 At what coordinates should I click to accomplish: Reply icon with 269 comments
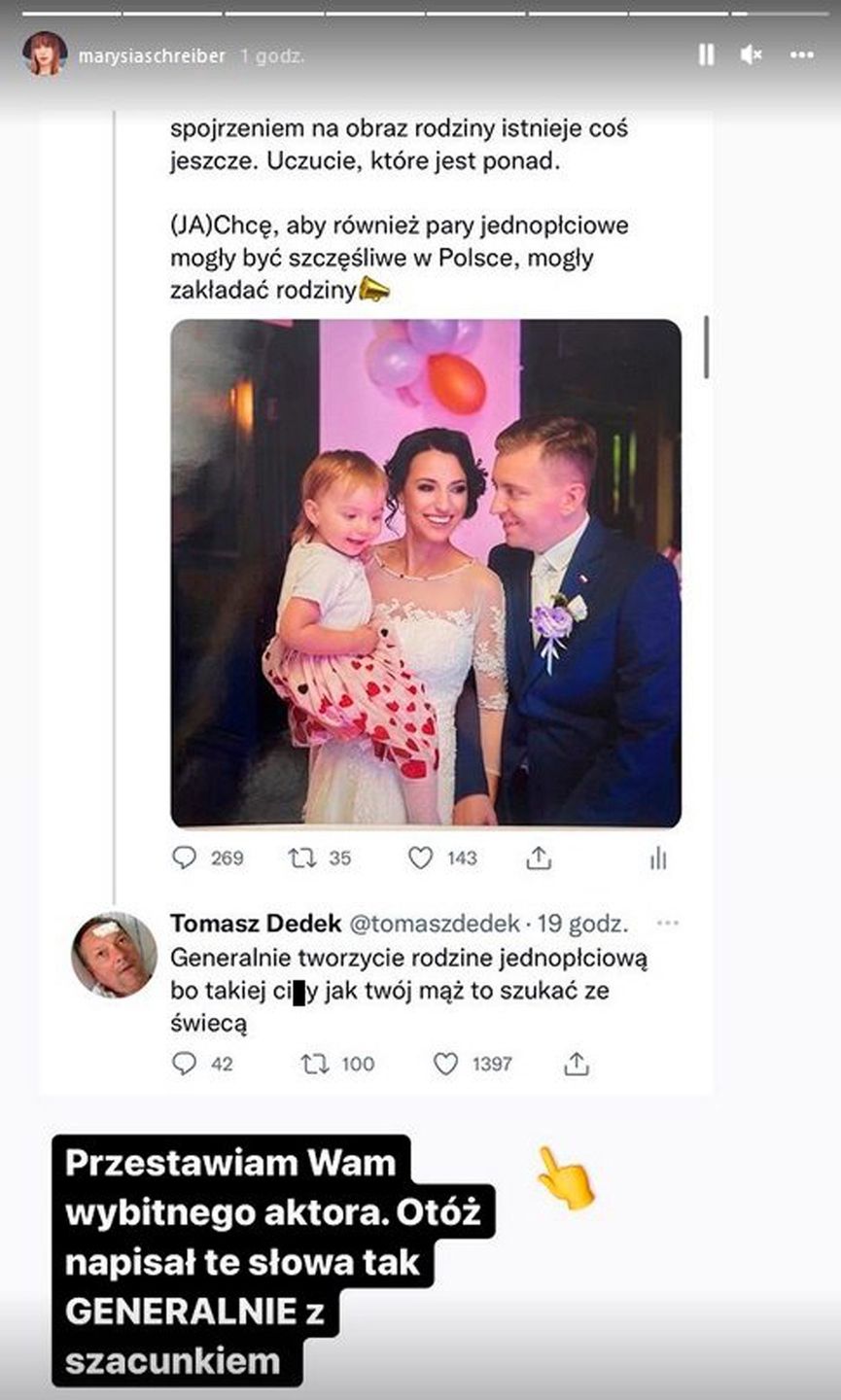184,857
